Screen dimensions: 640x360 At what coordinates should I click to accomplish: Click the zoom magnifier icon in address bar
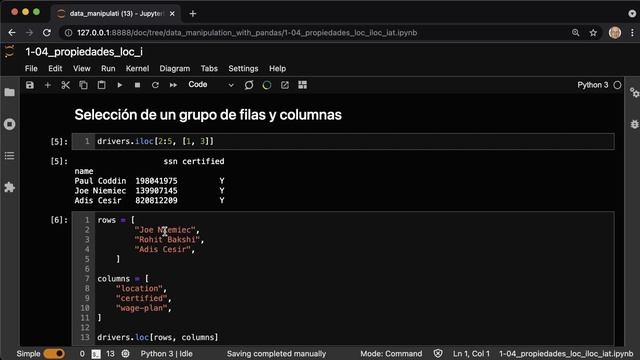pyautogui.click(x=576, y=33)
